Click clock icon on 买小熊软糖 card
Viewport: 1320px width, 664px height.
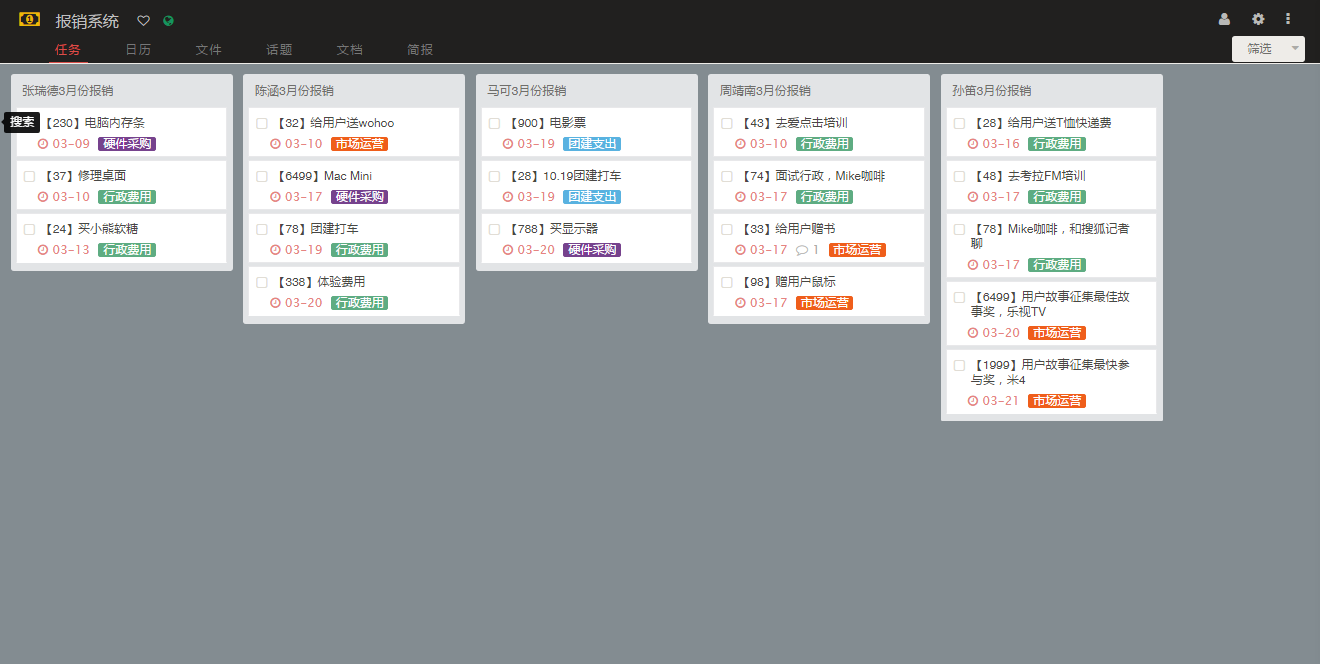pyautogui.click(x=43, y=250)
